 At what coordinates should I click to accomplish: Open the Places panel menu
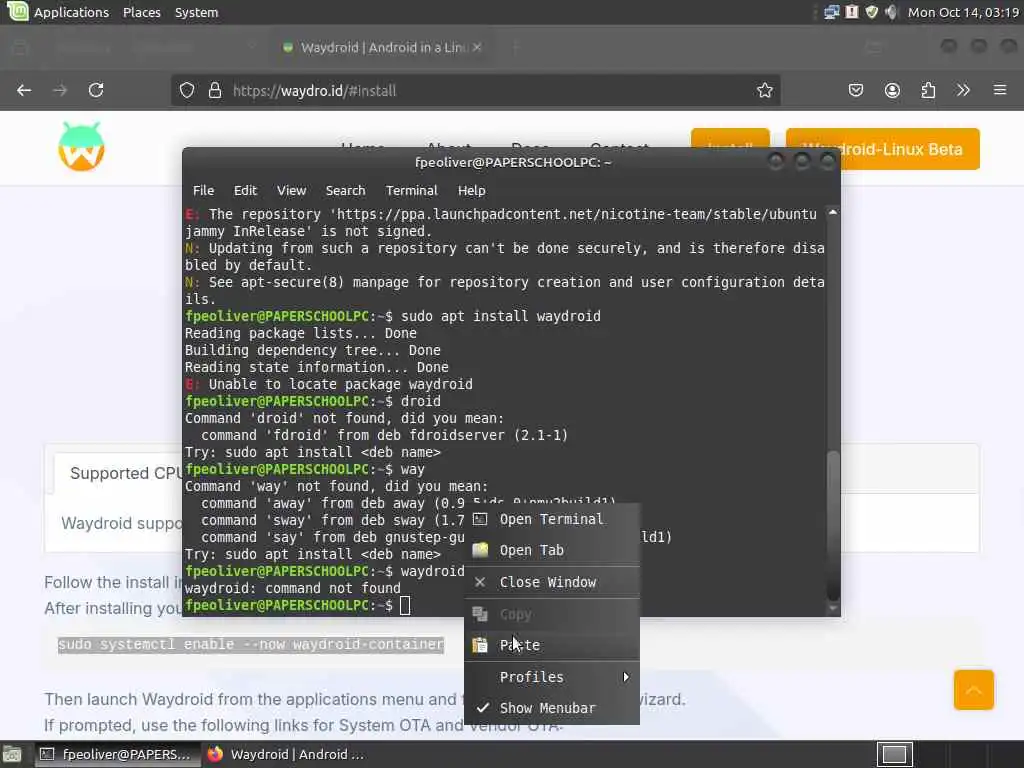(142, 12)
